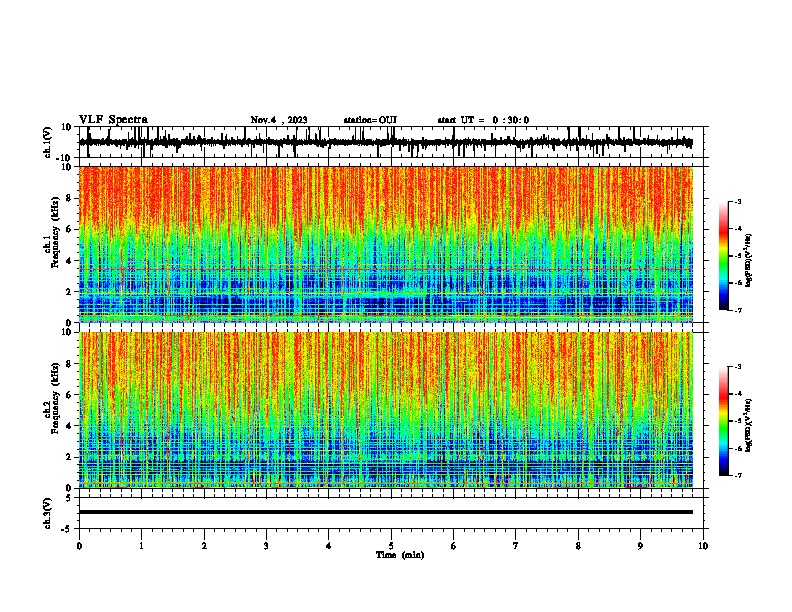Click the "2" kHz tick on ch.2 spectrogram axis
This screenshot has width=792, height=612.
click(x=70, y=457)
